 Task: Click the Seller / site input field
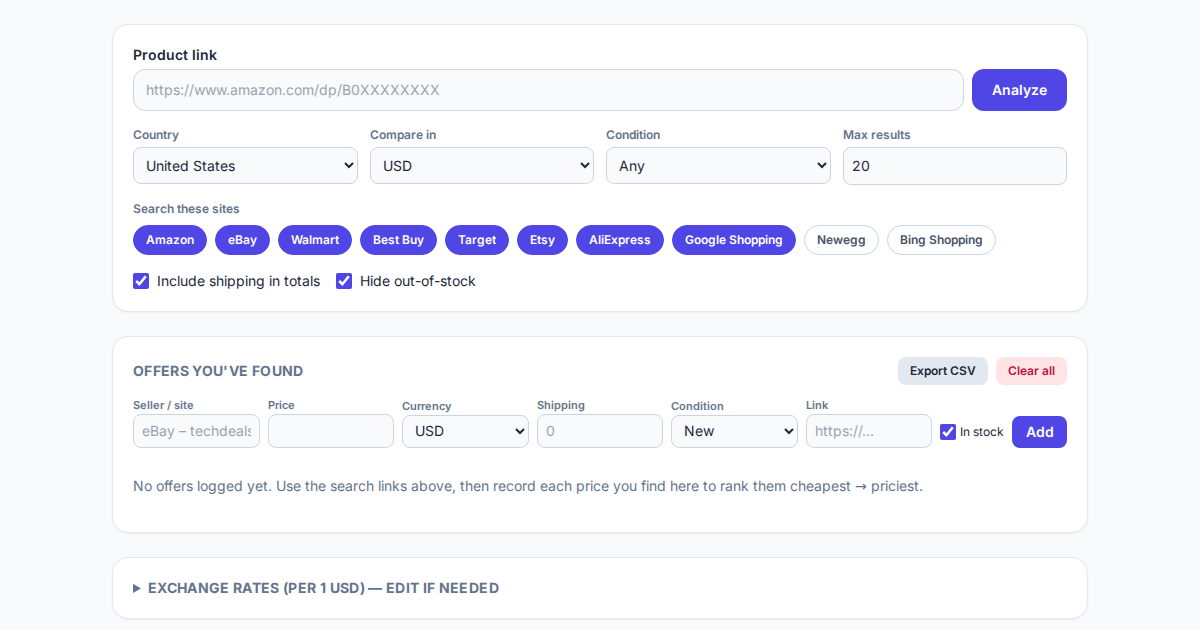pyautogui.click(x=196, y=431)
